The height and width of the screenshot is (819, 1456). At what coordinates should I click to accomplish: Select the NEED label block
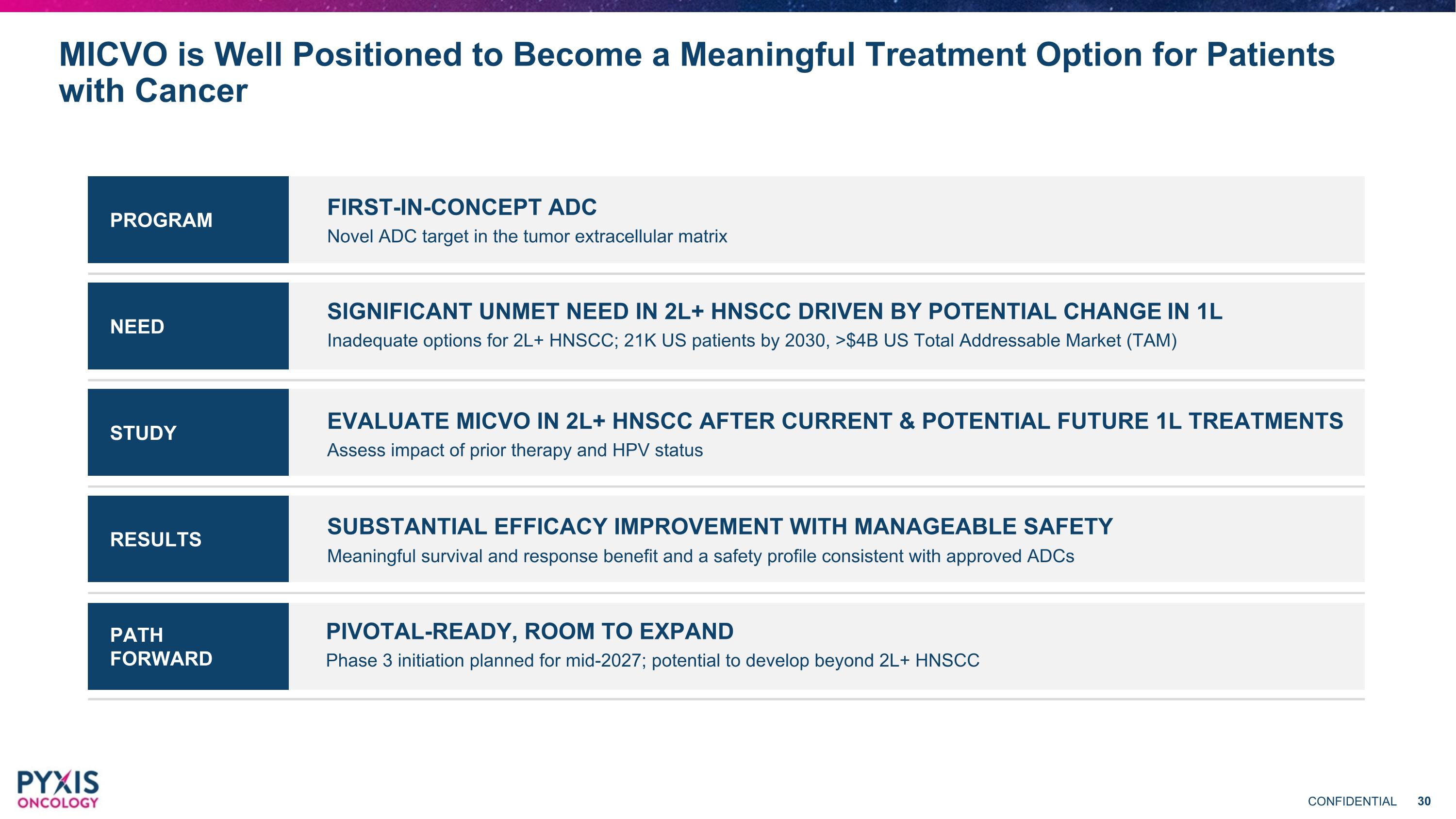[188, 326]
